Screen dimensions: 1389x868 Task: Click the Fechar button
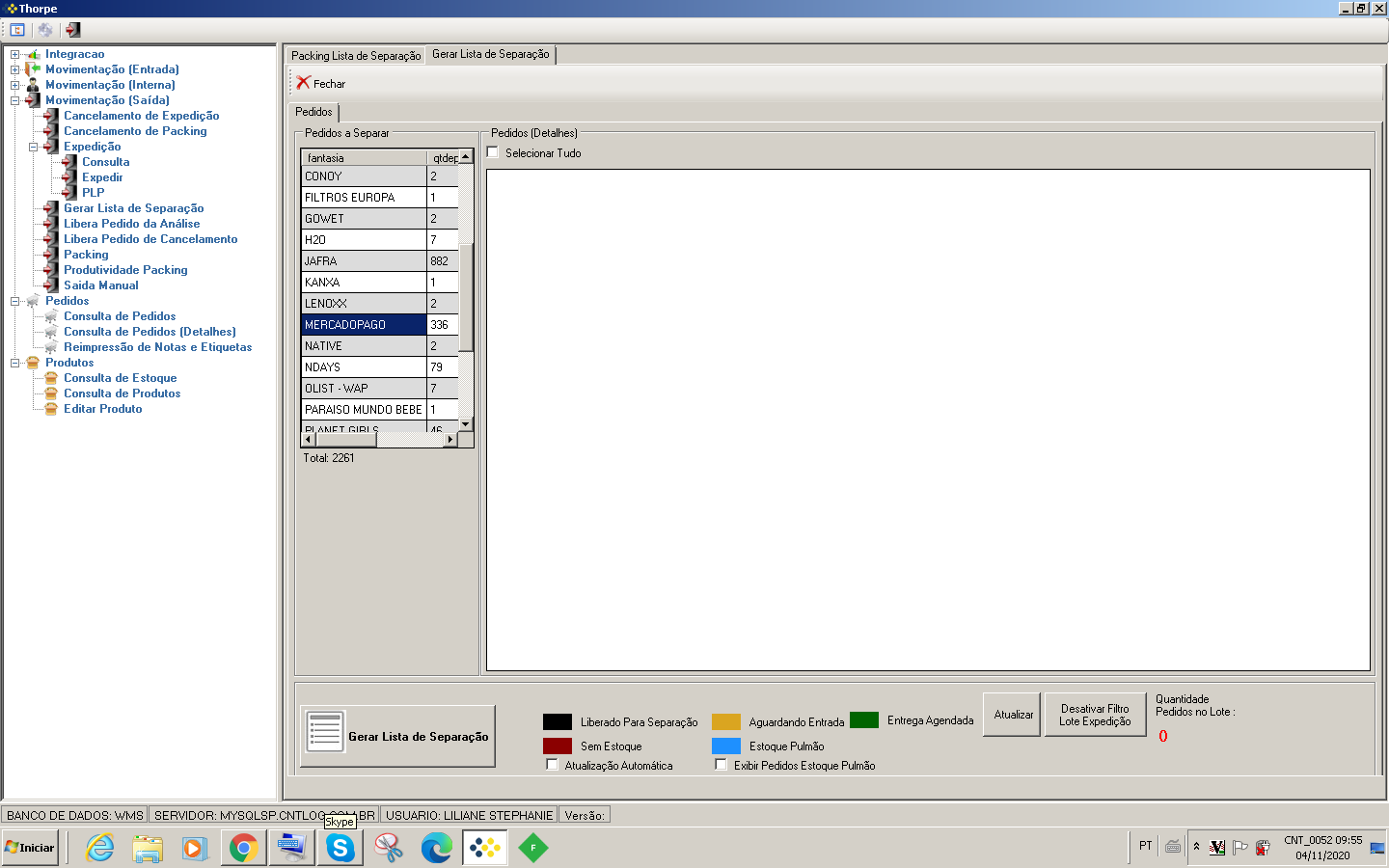(320, 84)
